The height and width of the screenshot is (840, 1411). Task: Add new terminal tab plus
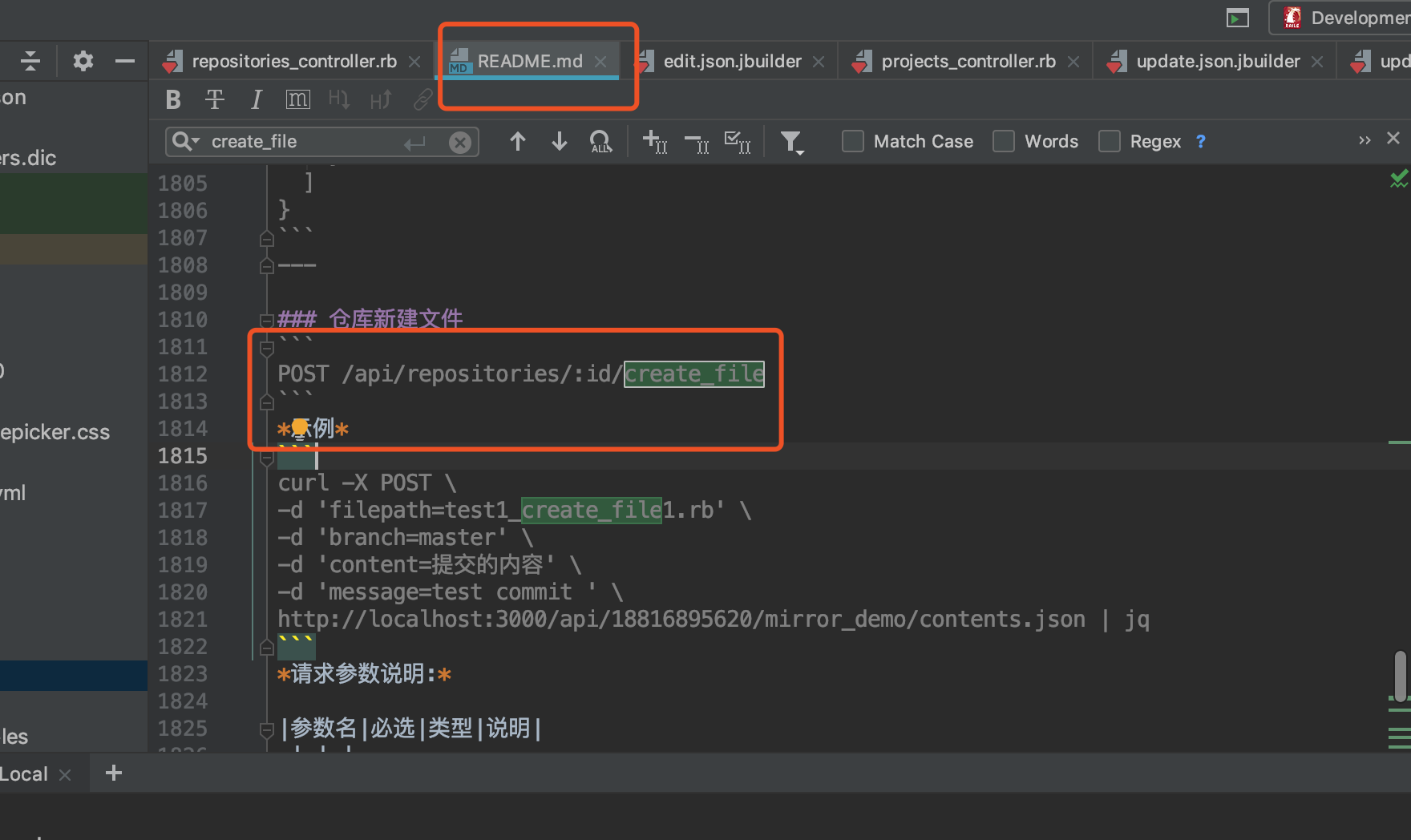tap(114, 773)
